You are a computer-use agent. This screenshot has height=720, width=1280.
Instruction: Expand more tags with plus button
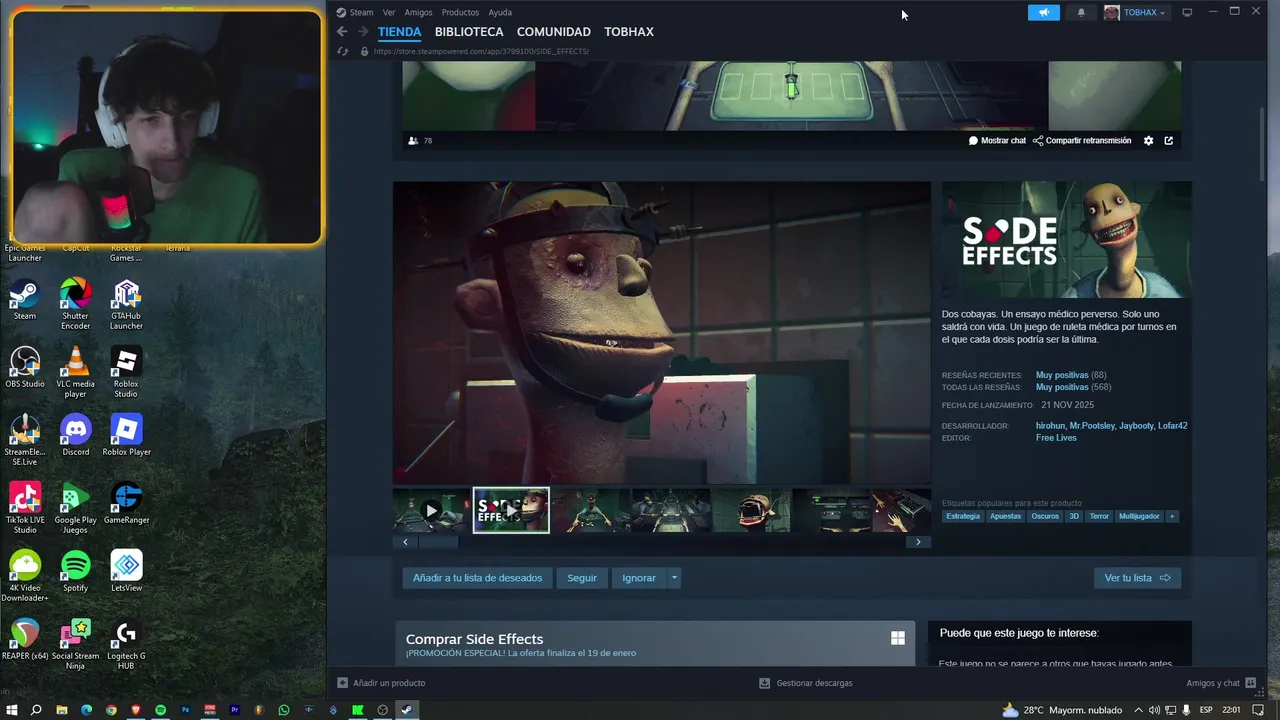[1172, 516]
